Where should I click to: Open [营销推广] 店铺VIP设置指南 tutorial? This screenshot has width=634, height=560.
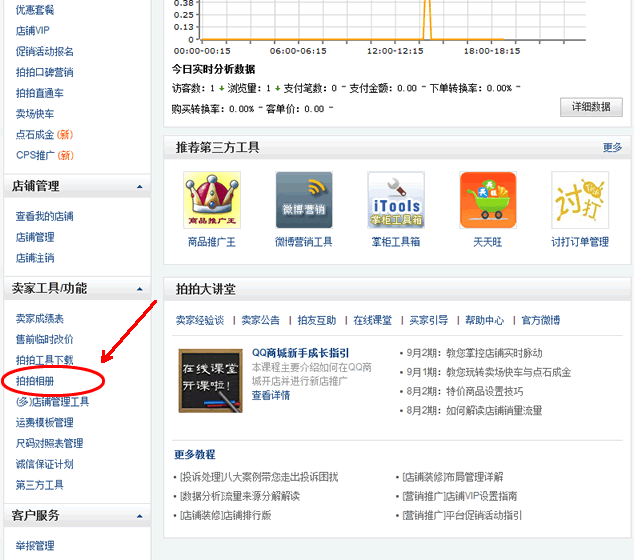click(459, 496)
